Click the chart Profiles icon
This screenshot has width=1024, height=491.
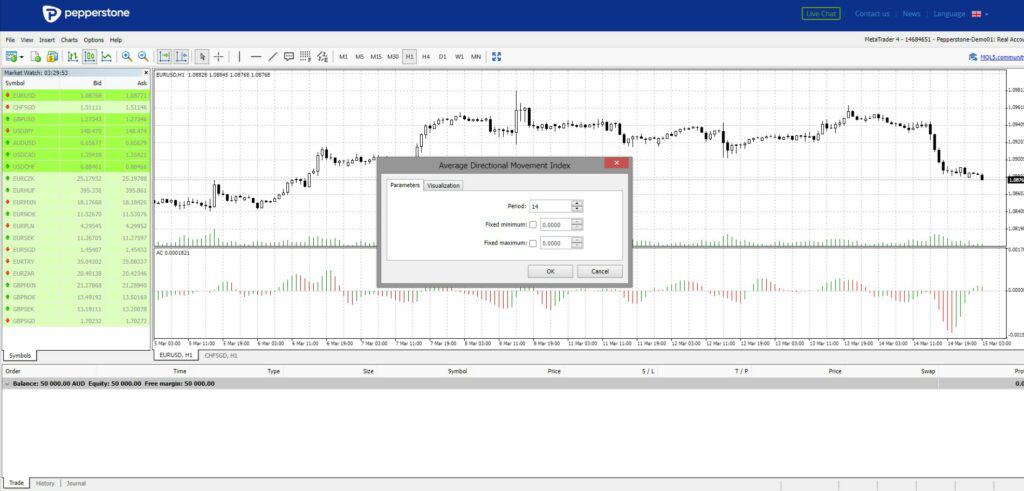coord(36,57)
